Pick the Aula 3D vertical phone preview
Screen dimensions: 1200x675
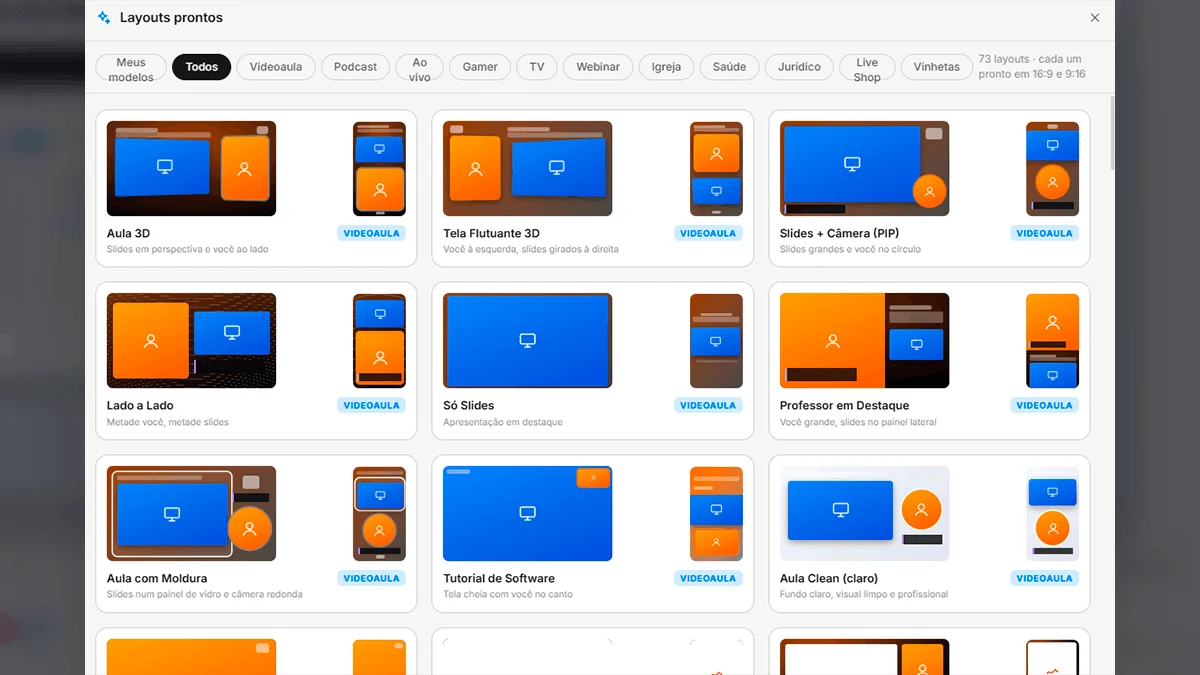point(379,169)
